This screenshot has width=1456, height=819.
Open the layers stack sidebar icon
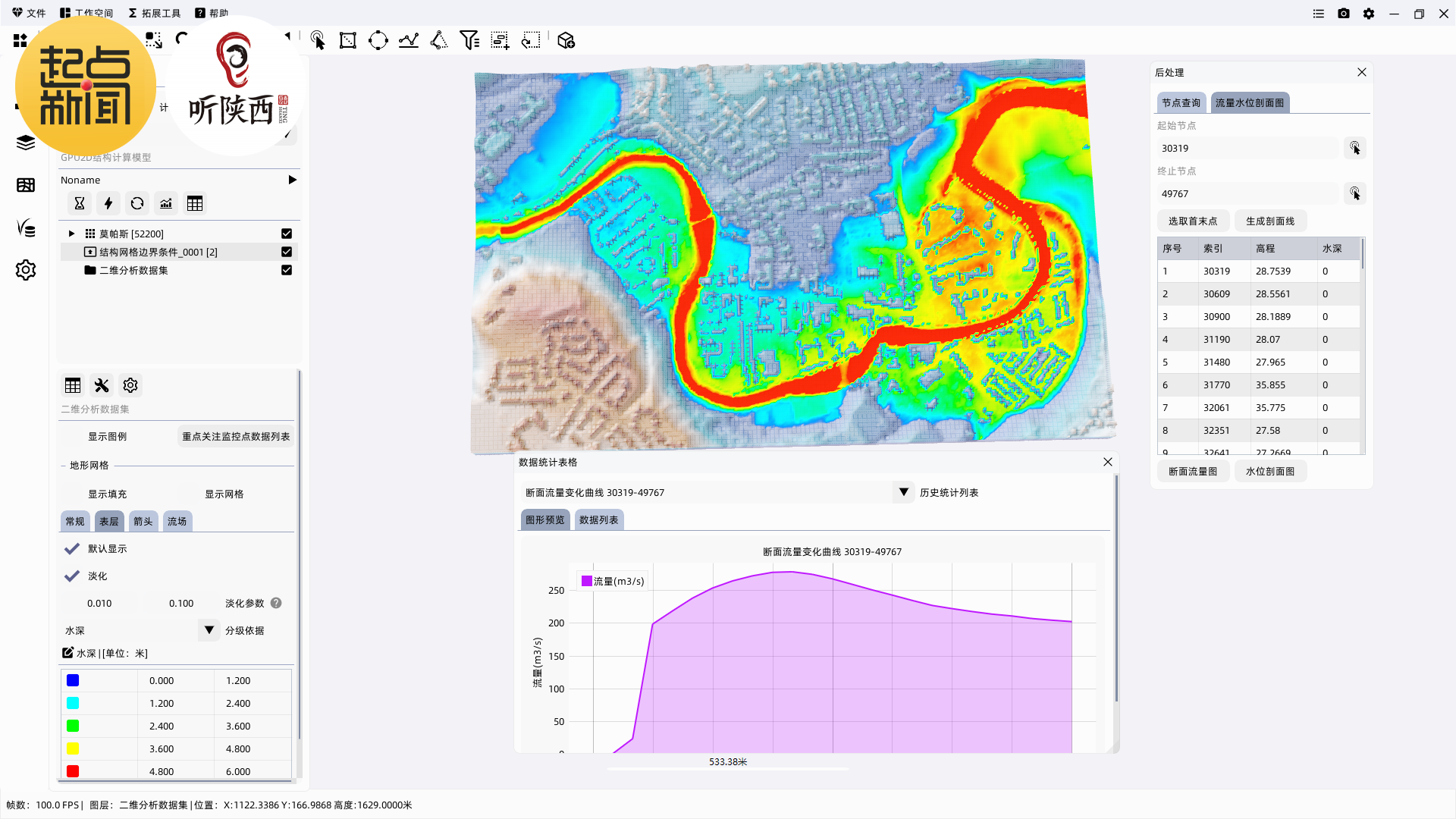pyautogui.click(x=26, y=143)
